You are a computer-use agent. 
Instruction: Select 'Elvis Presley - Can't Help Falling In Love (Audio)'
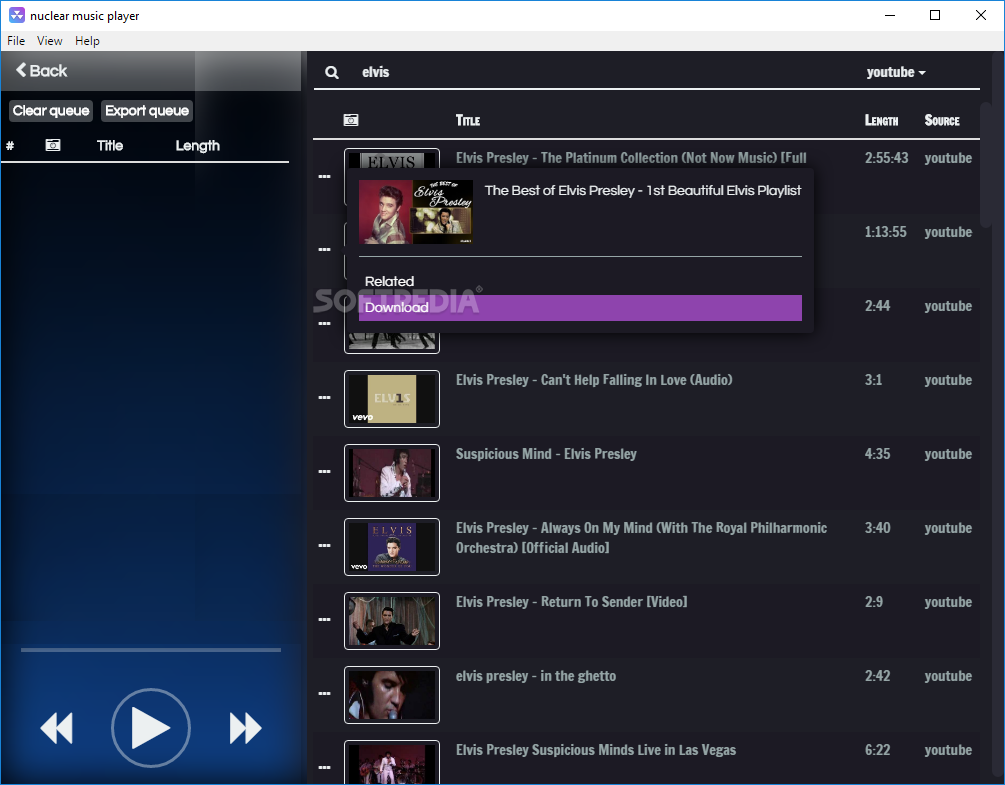[x=594, y=380]
